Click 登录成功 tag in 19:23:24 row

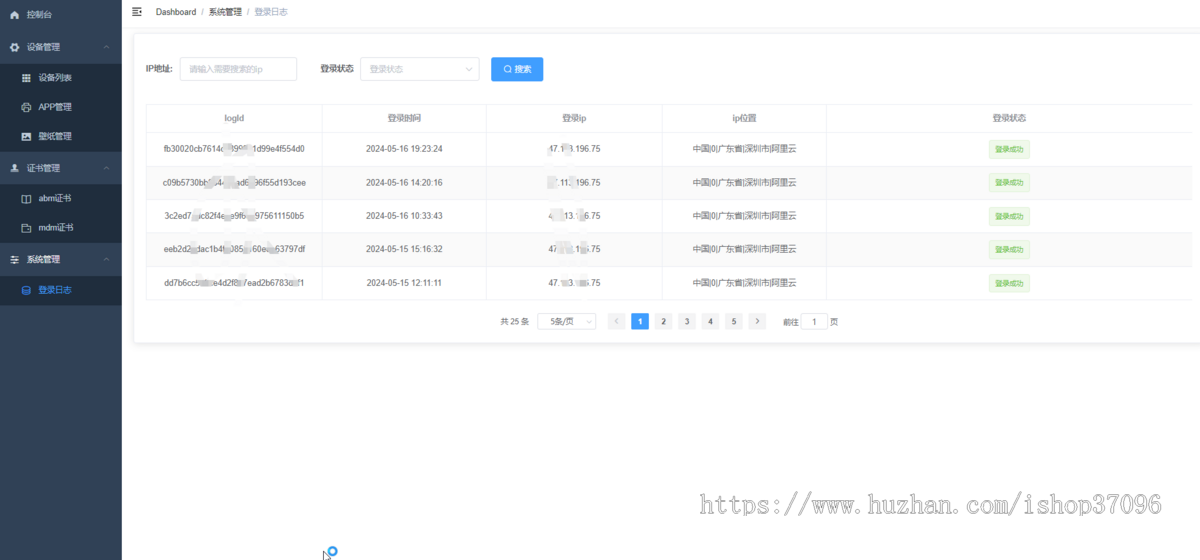pos(1009,150)
